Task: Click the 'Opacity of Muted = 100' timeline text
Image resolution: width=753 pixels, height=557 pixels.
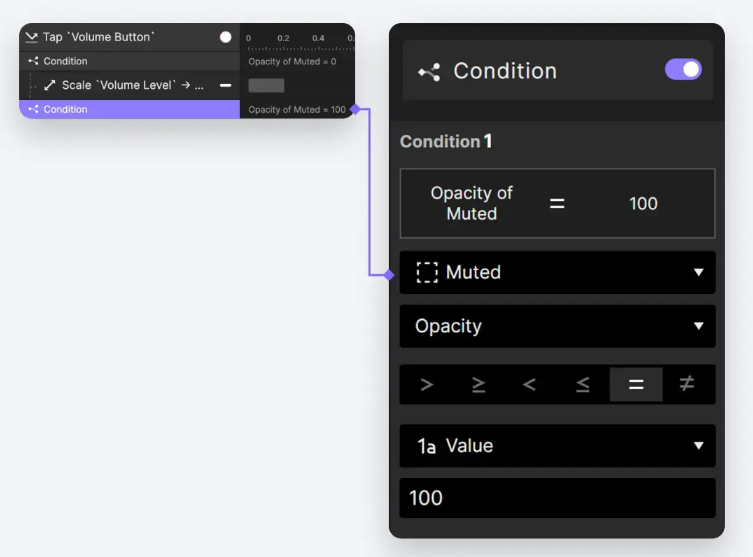Action: [297, 109]
